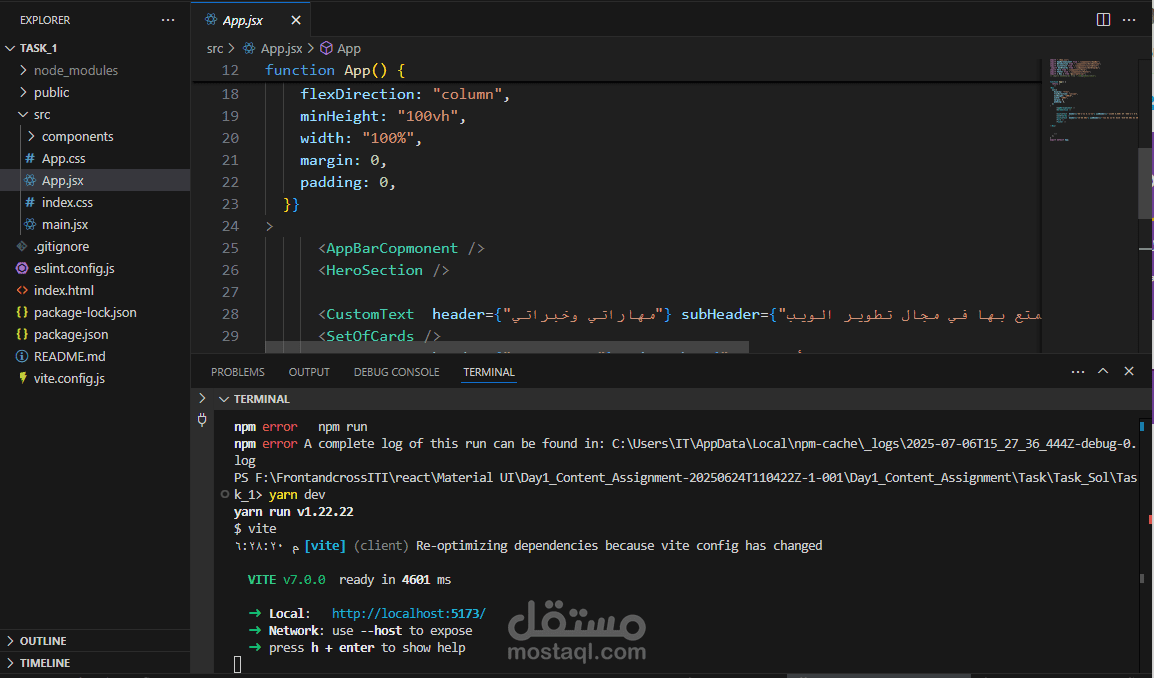The height and width of the screenshot is (678, 1154).
Task: Open editor more actions ellipsis
Action: (x=1129, y=20)
